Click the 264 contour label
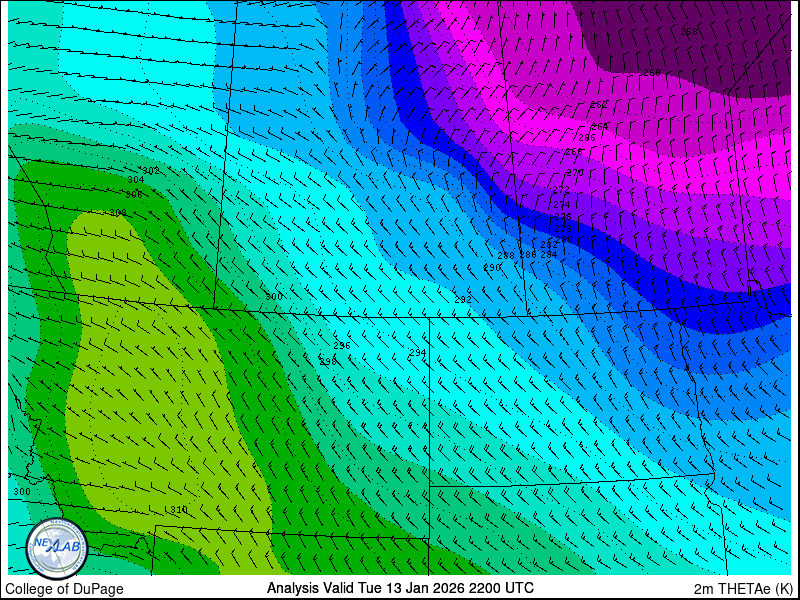 [x=600, y=127]
